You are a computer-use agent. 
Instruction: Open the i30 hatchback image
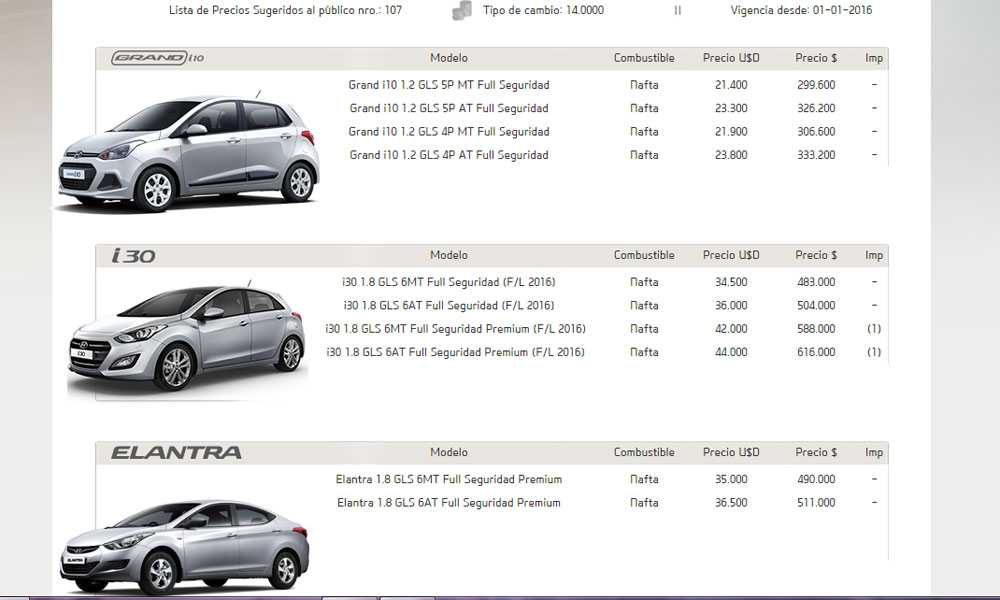[x=185, y=330]
